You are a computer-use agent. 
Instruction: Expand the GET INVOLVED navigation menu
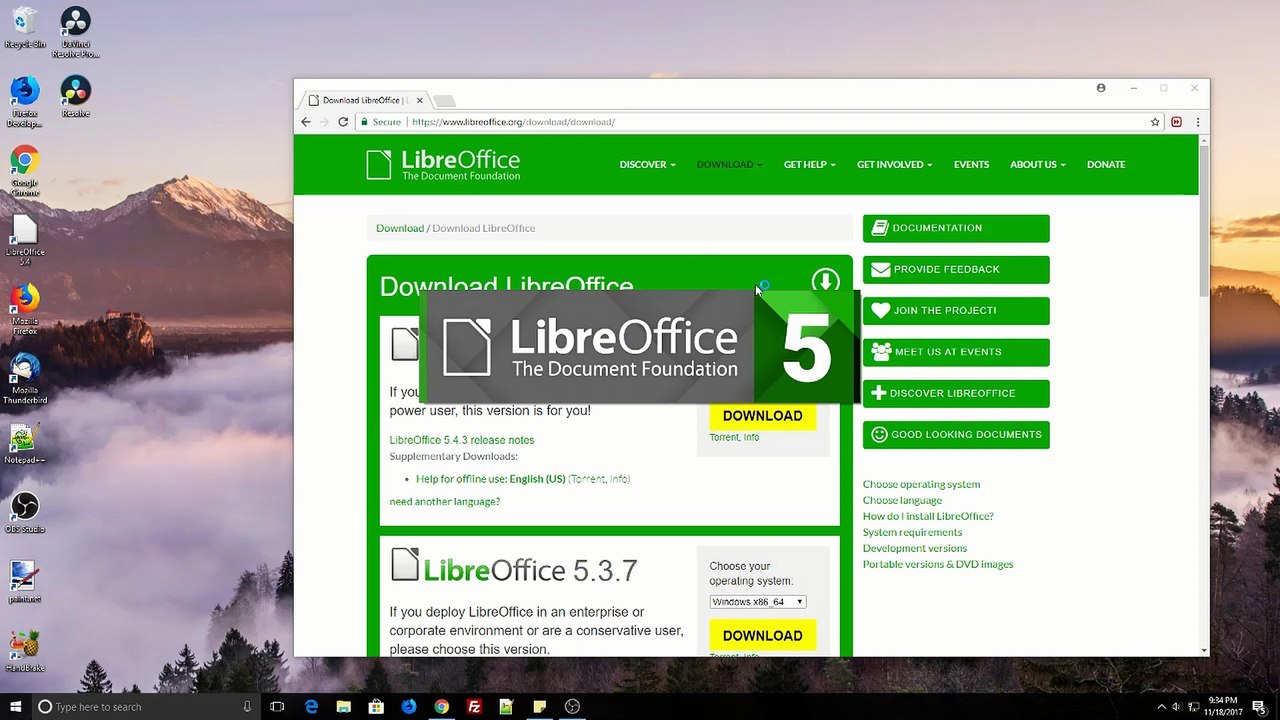point(894,164)
